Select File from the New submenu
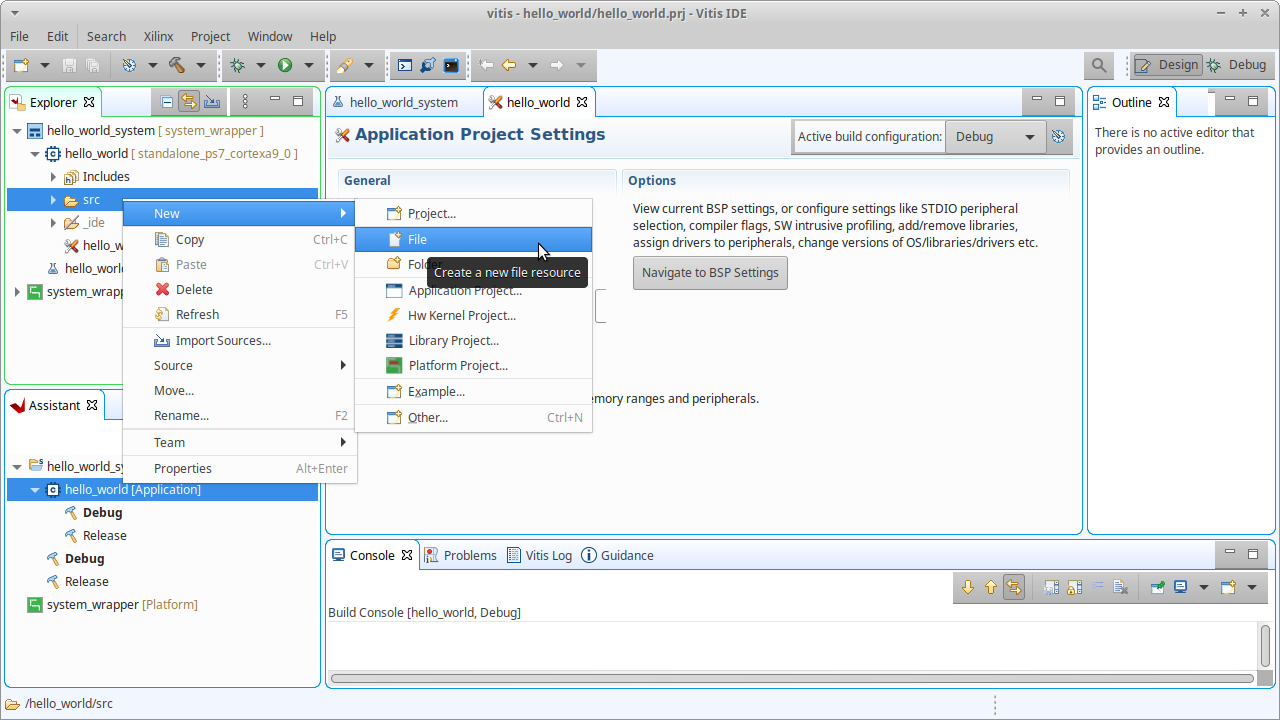1280x720 pixels. pyautogui.click(x=417, y=239)
